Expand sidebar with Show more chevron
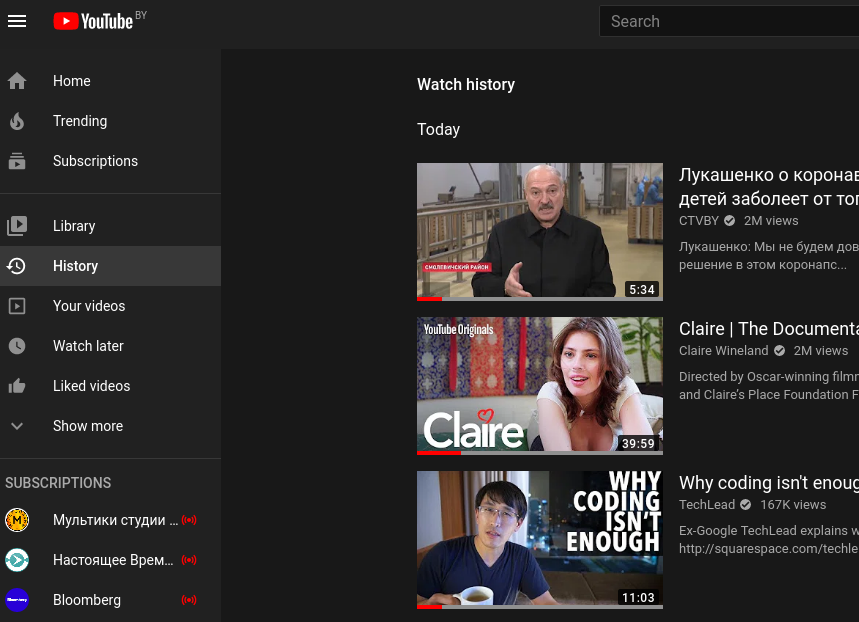859x622 pixels. tap(17, 426)
